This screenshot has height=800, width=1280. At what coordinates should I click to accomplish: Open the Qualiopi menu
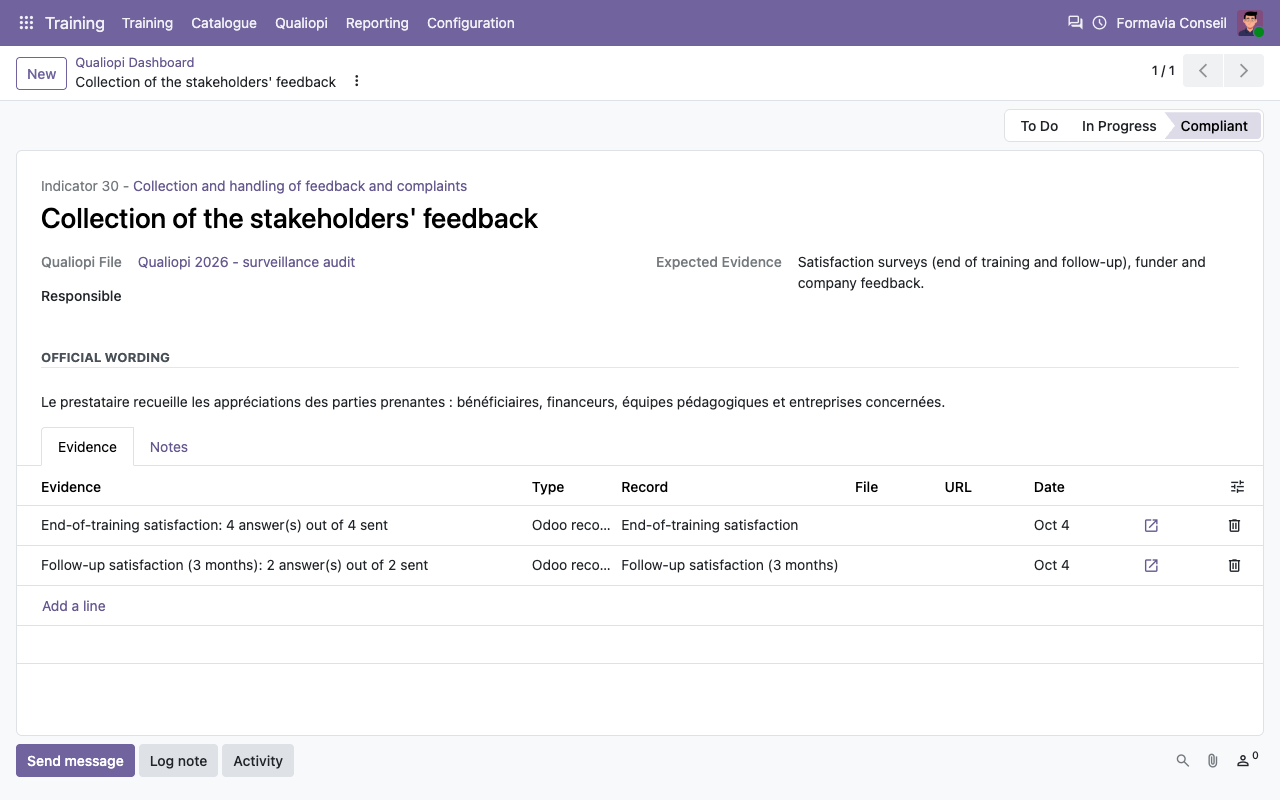[301, 23]
